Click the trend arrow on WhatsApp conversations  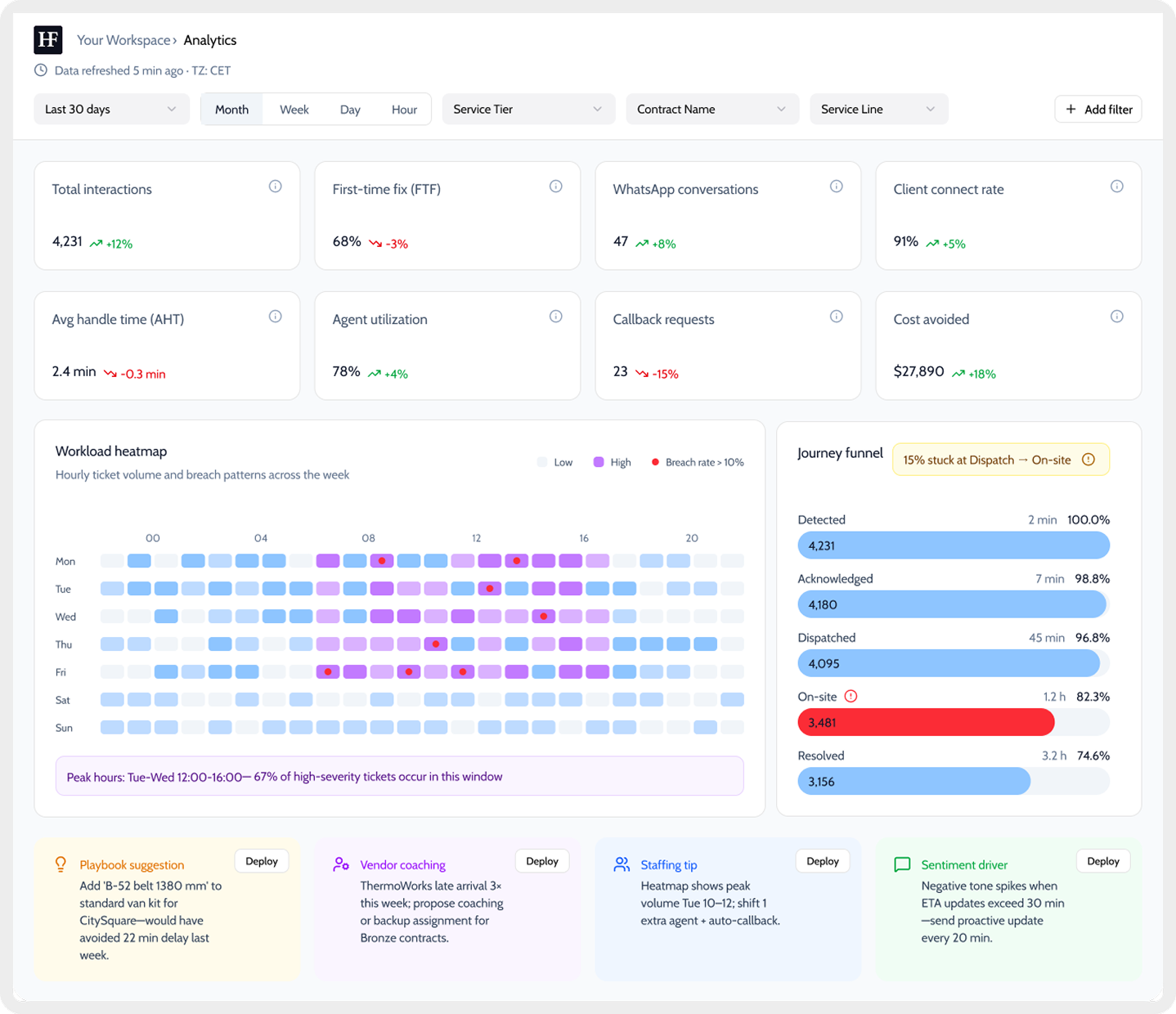tap(642, 244)
